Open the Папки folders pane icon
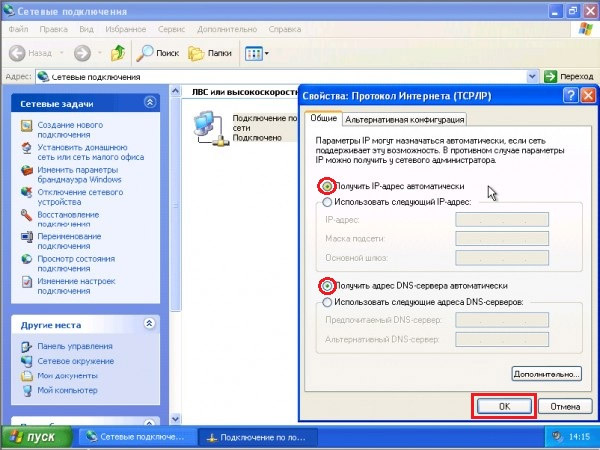 [x=196, y=52]
